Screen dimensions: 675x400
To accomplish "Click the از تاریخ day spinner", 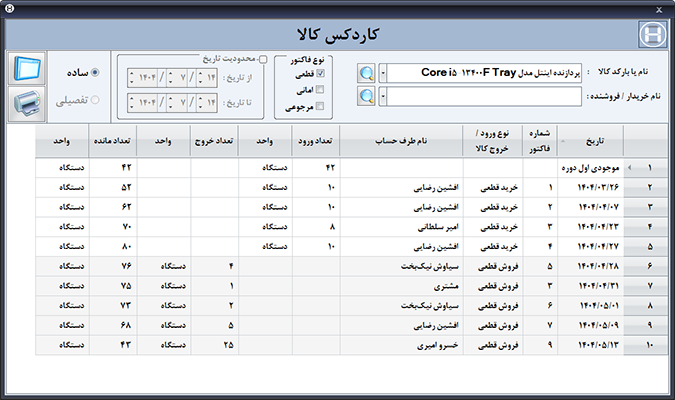I will [207, 78].
